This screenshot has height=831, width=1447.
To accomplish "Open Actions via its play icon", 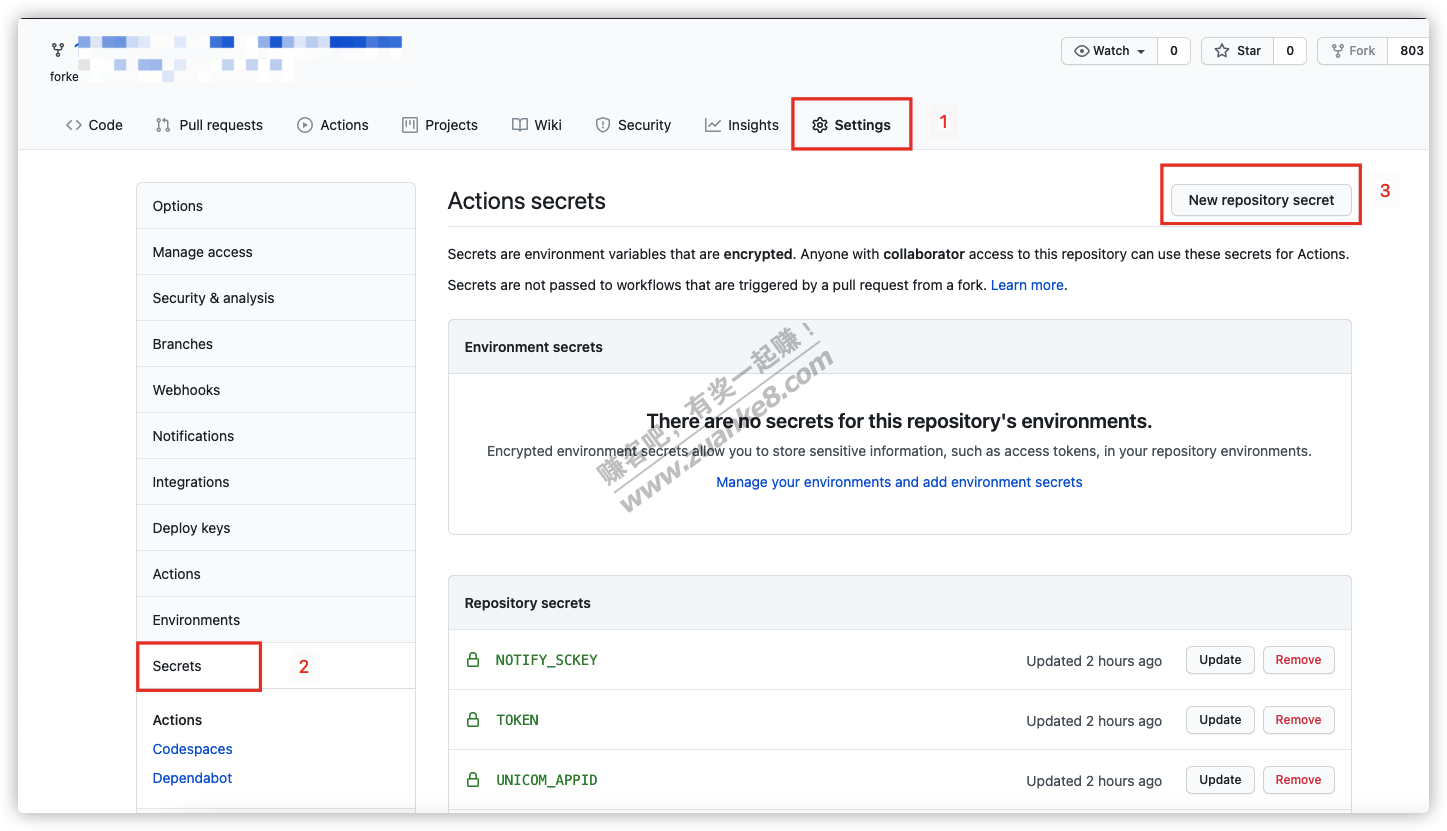I will pyautogui.click(x=303, y=124).
